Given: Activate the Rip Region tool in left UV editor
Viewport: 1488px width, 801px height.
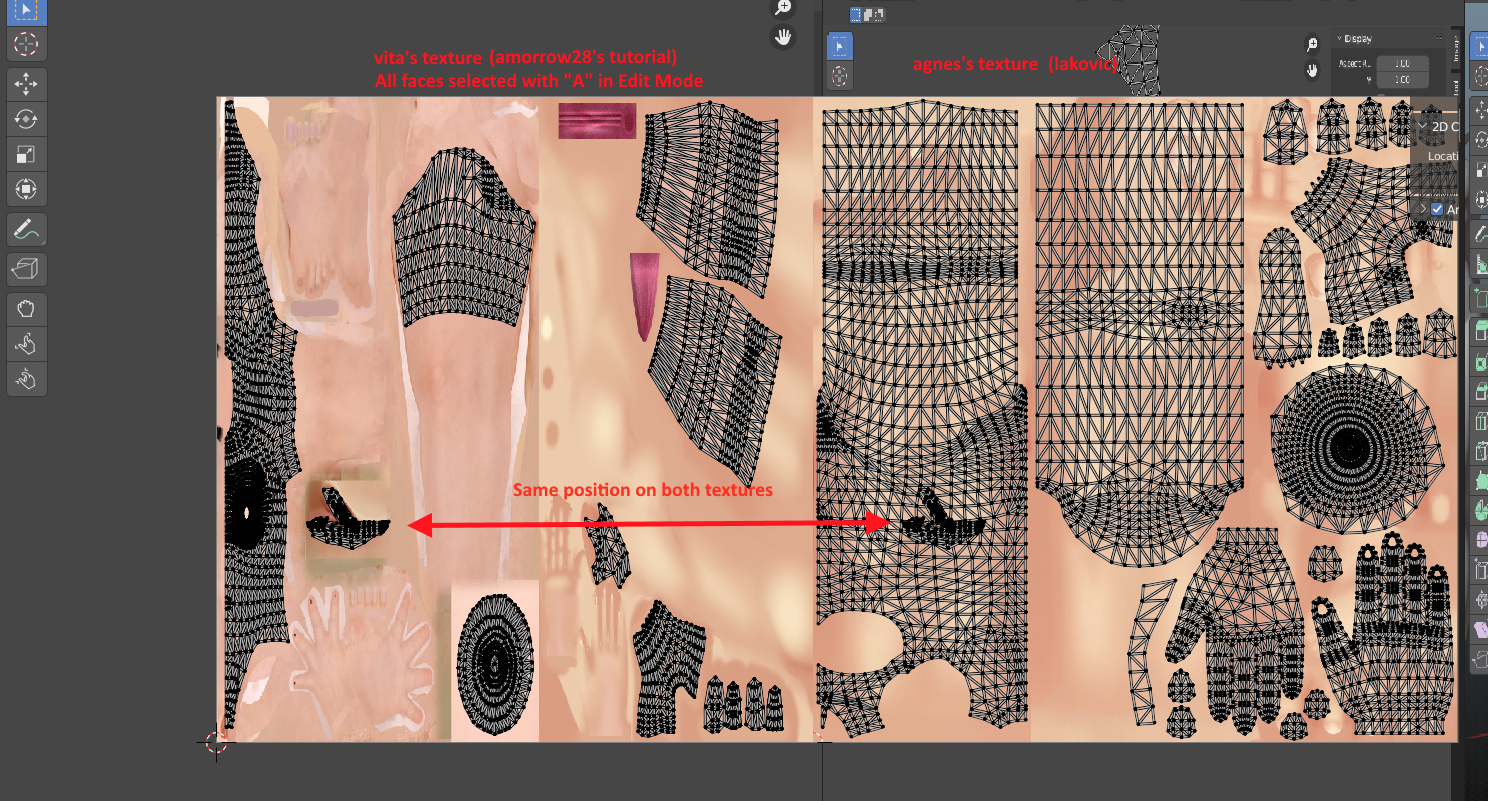Looking at the screenshot, I should pos(27,269).
